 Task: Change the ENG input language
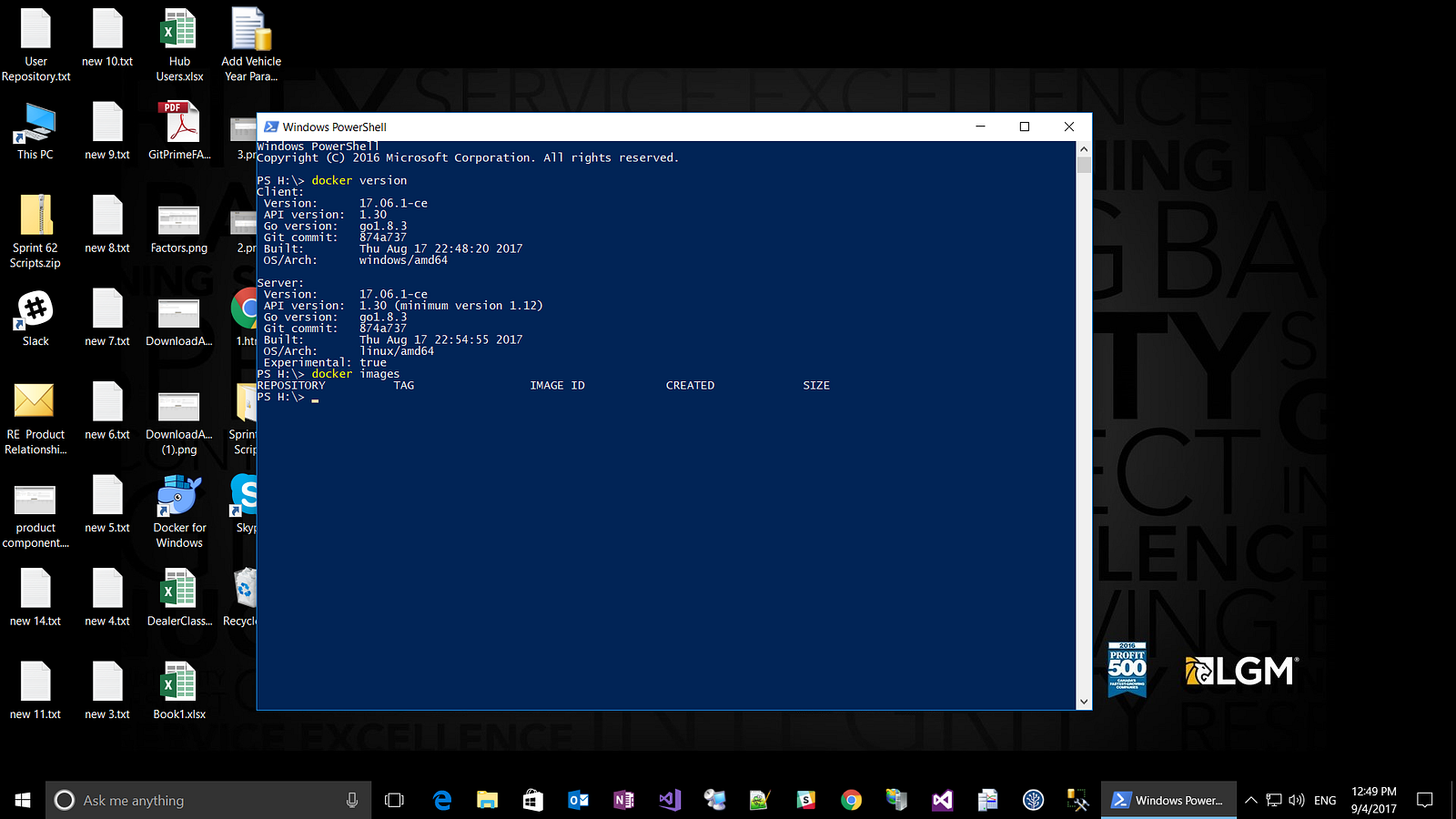coord(1325,800)
